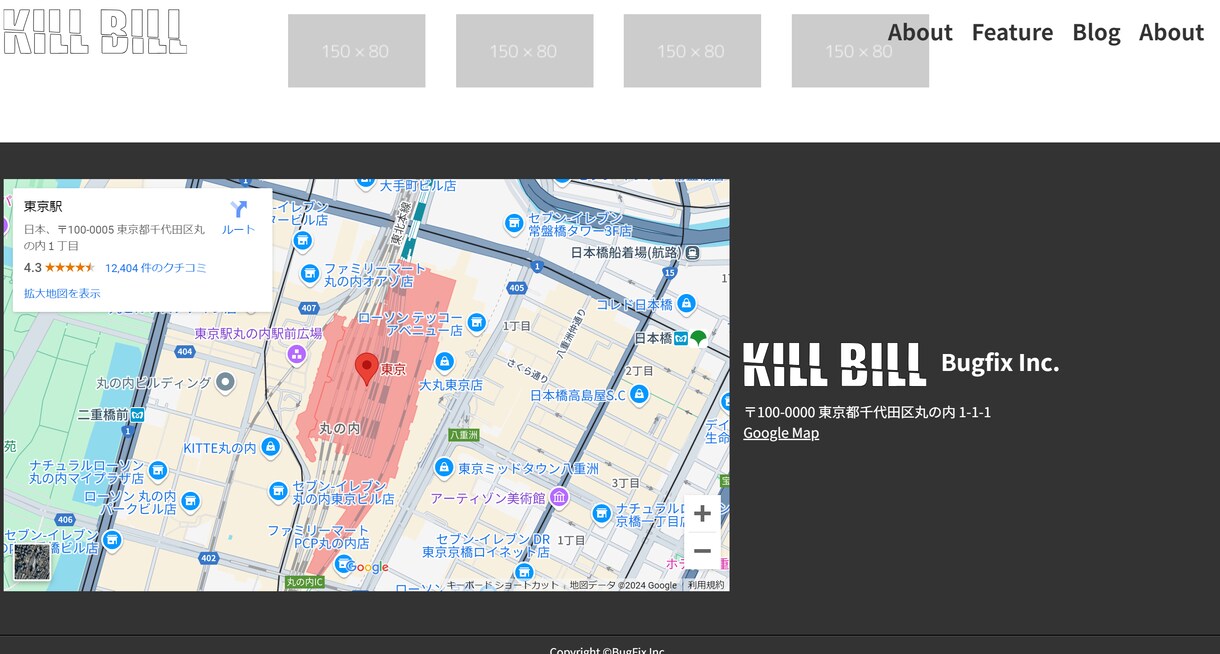Click the 〒100-0000 東京都千代田区丸の内 1-1-1 address
Screen dimensions: 1220x654
pyautogui.click(x=867, y=412)
